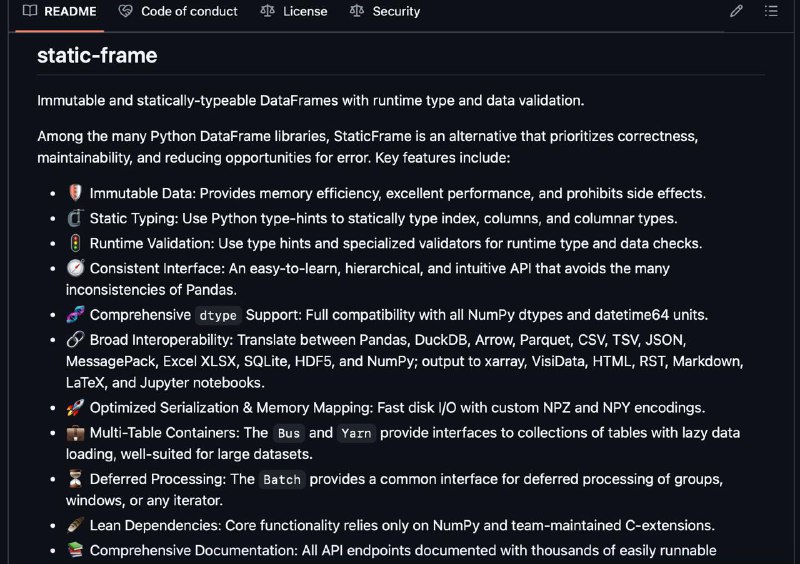Click the shield emoji beside Immutable Data
The width and height of the screenshot is (800, 564).
(x=75, y=193)
